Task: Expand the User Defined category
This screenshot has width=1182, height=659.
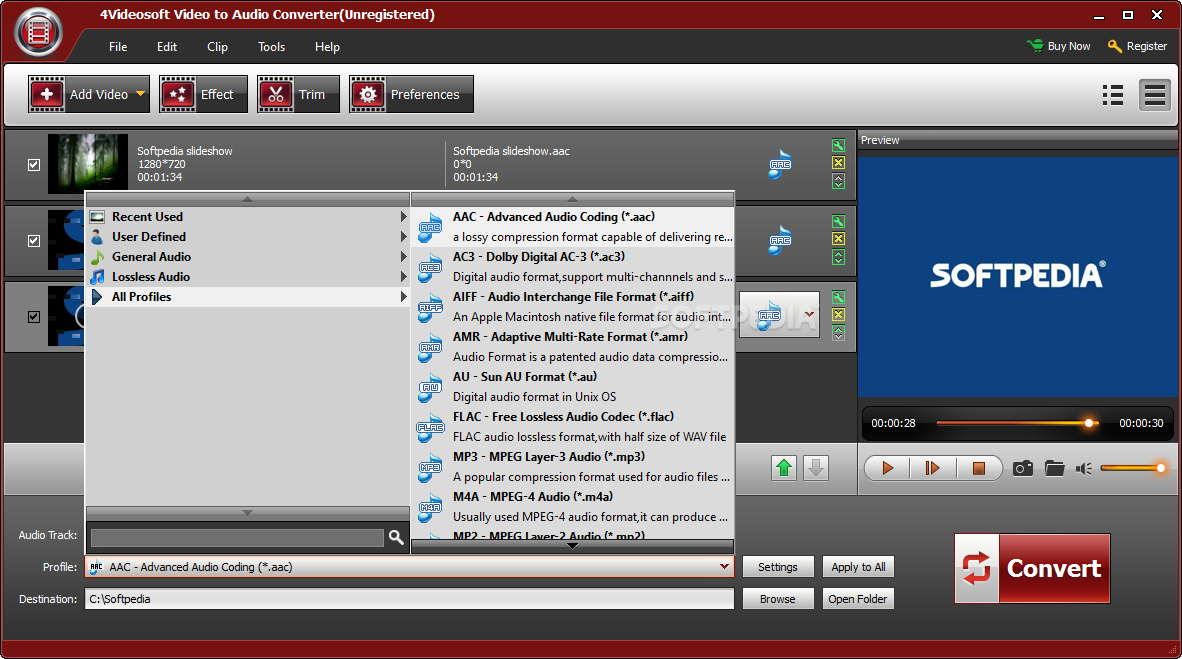Action: [x=248, y=237]
